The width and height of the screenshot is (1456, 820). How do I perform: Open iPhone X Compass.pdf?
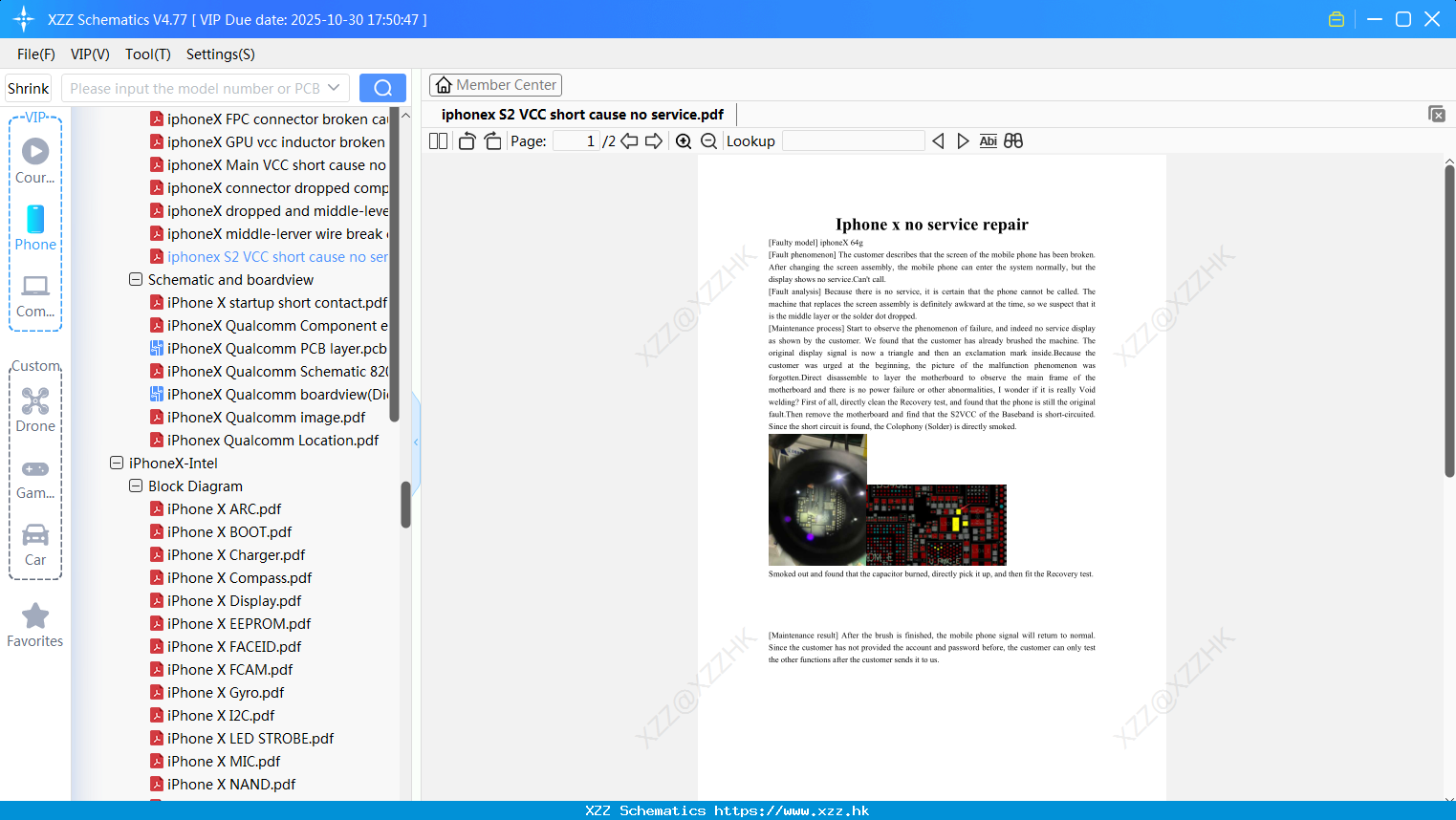pos(231,578)
